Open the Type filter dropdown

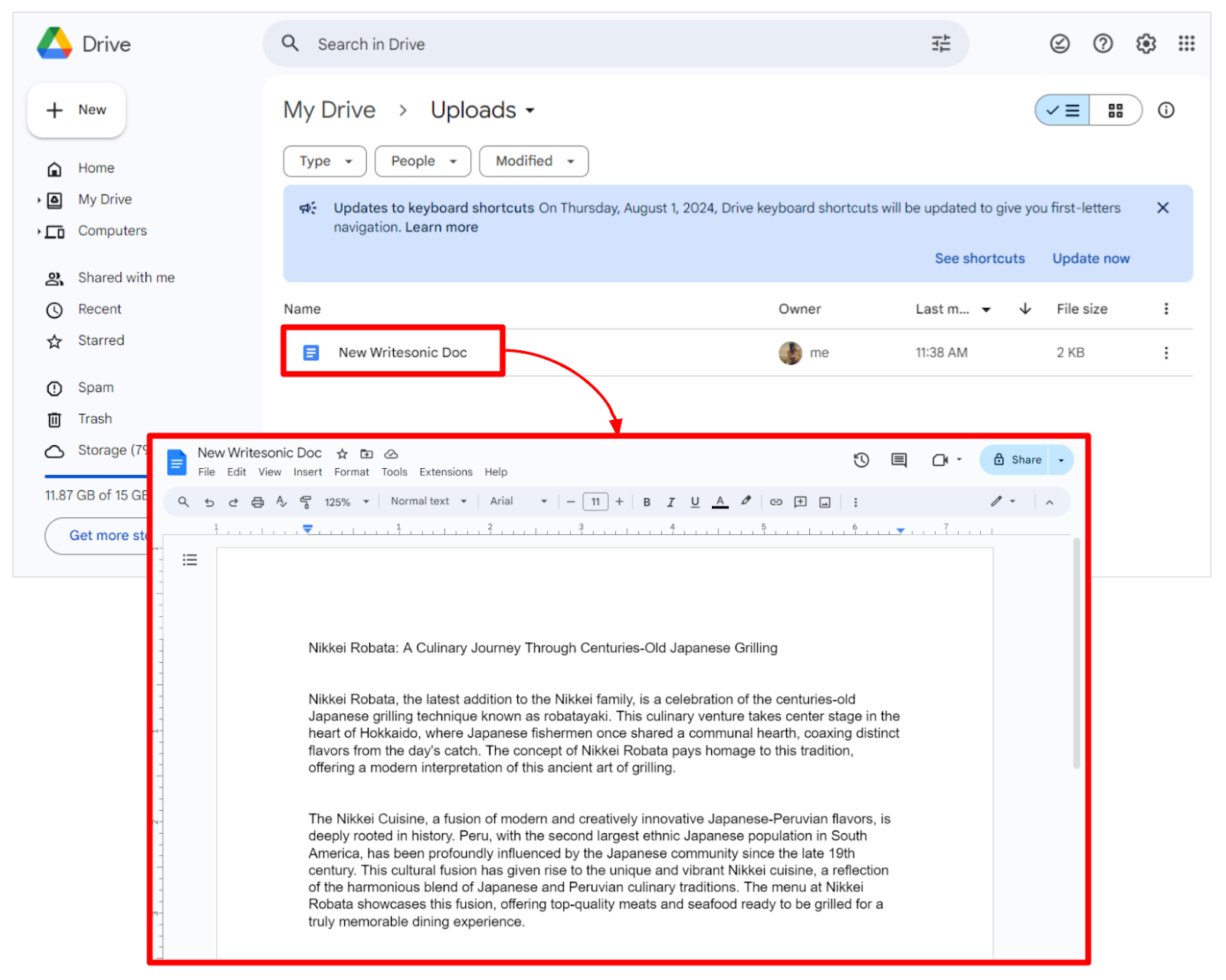(x=325, y=161)
